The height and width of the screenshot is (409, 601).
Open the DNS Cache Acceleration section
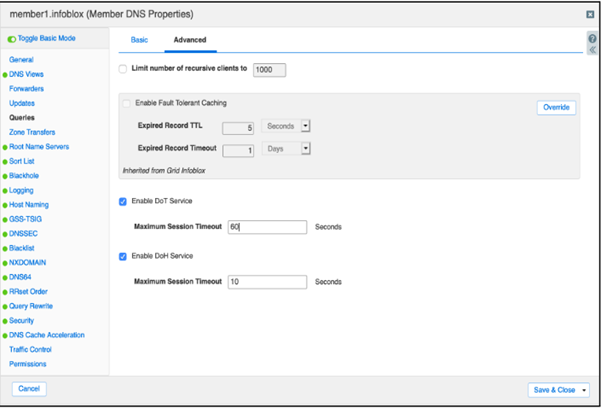click(47, 335)
